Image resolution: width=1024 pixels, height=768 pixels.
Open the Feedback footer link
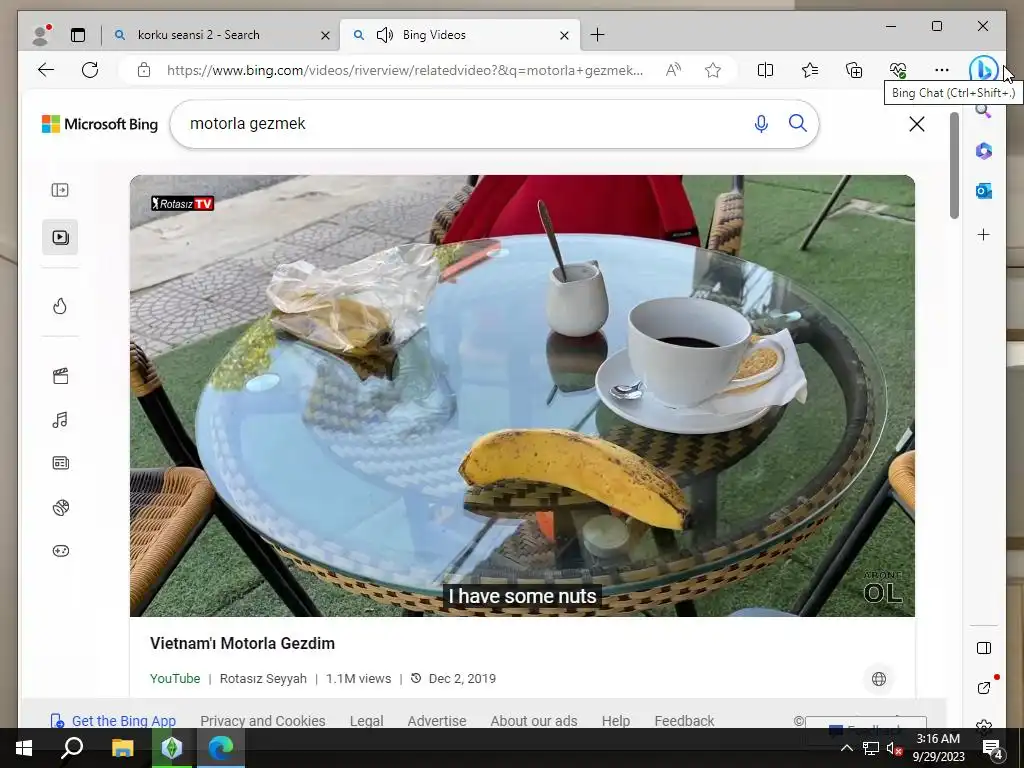(x=684, y=721)
